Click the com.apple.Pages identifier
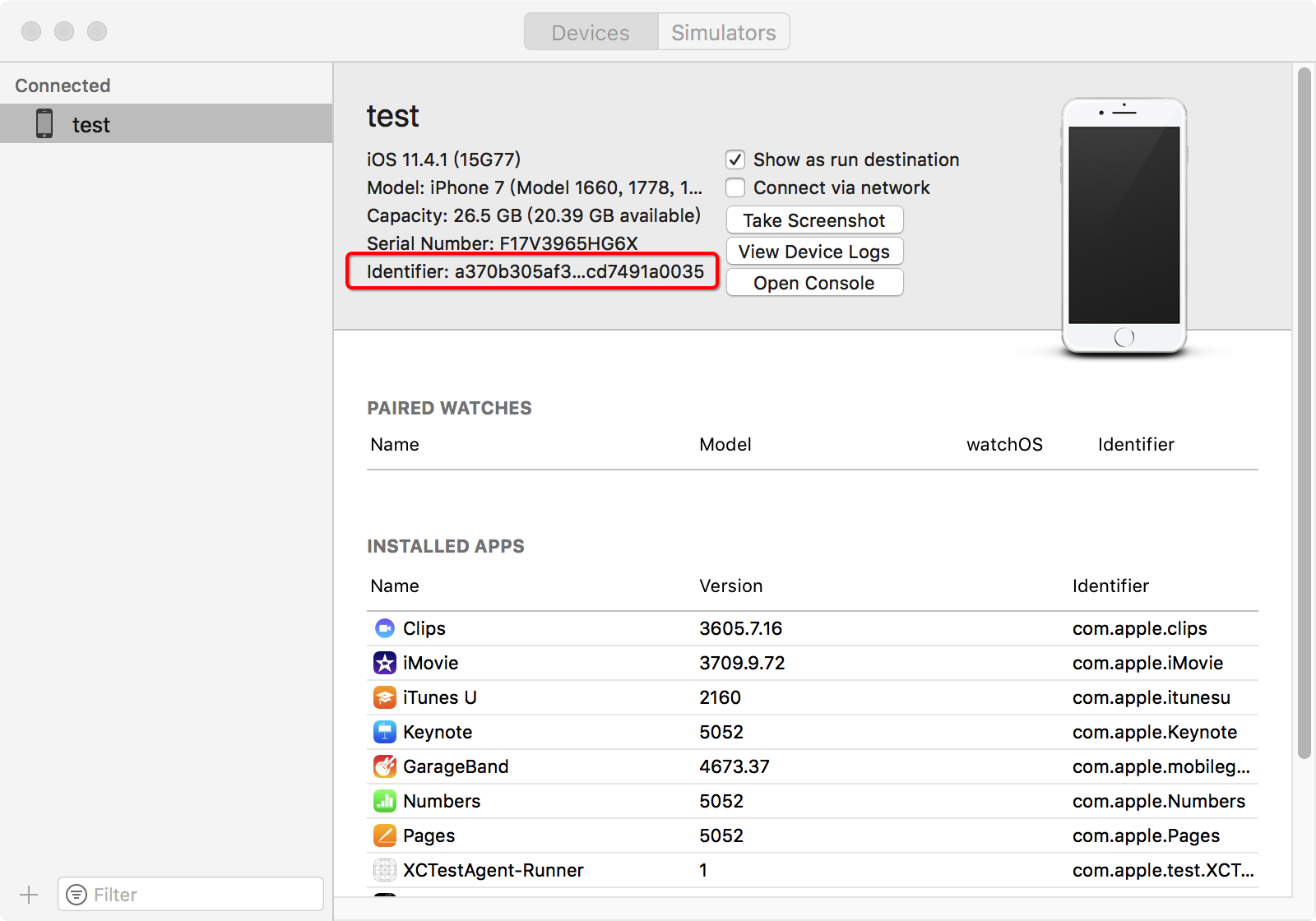Screen dimensions: 1316x921 (x=1147, y=836)
